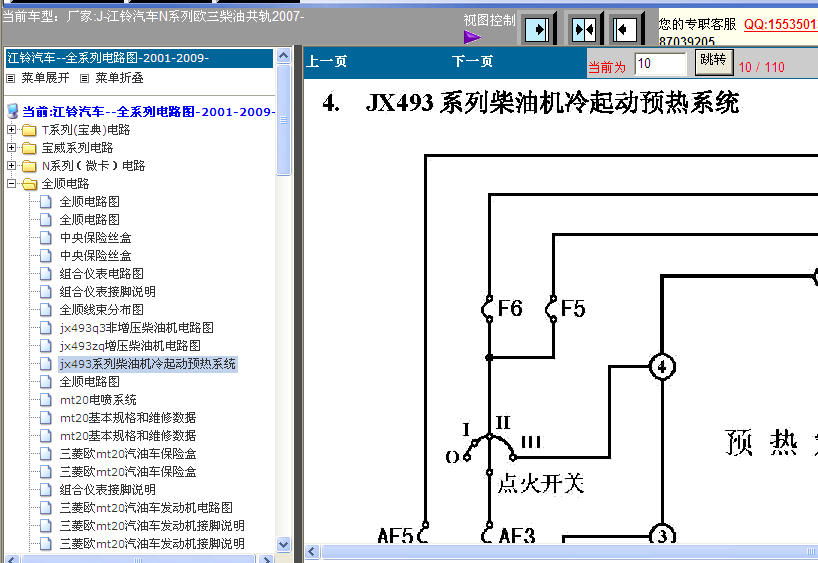818x563 pixels.
Task: Select jx493系列柴油机冷起动预热系统 item
Action: click(148, 364)
